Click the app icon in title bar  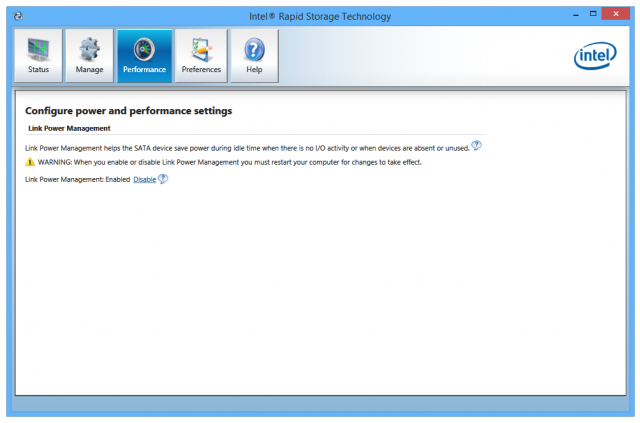[18, 16]
